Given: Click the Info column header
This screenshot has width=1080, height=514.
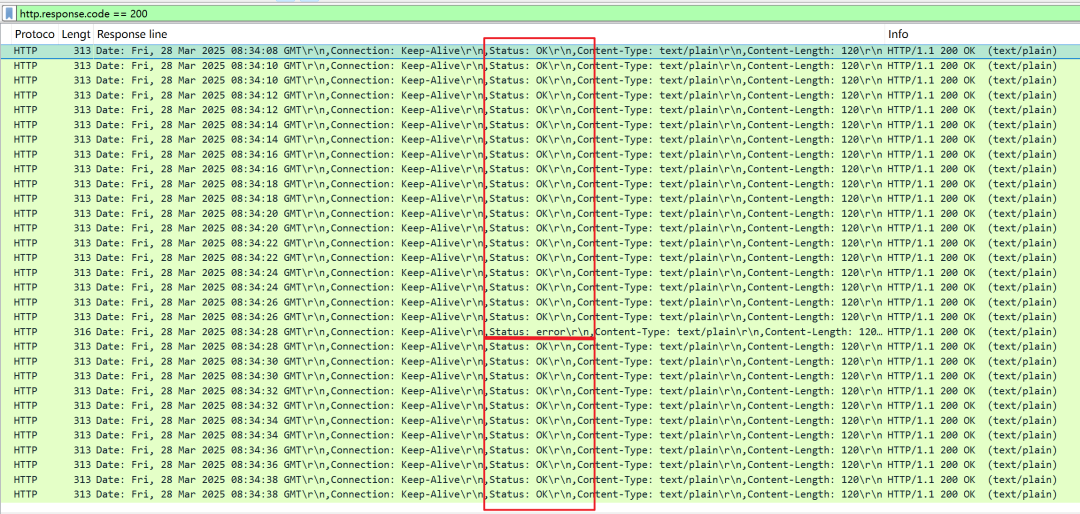Looking at the screenshot, I should coord(898,34).
